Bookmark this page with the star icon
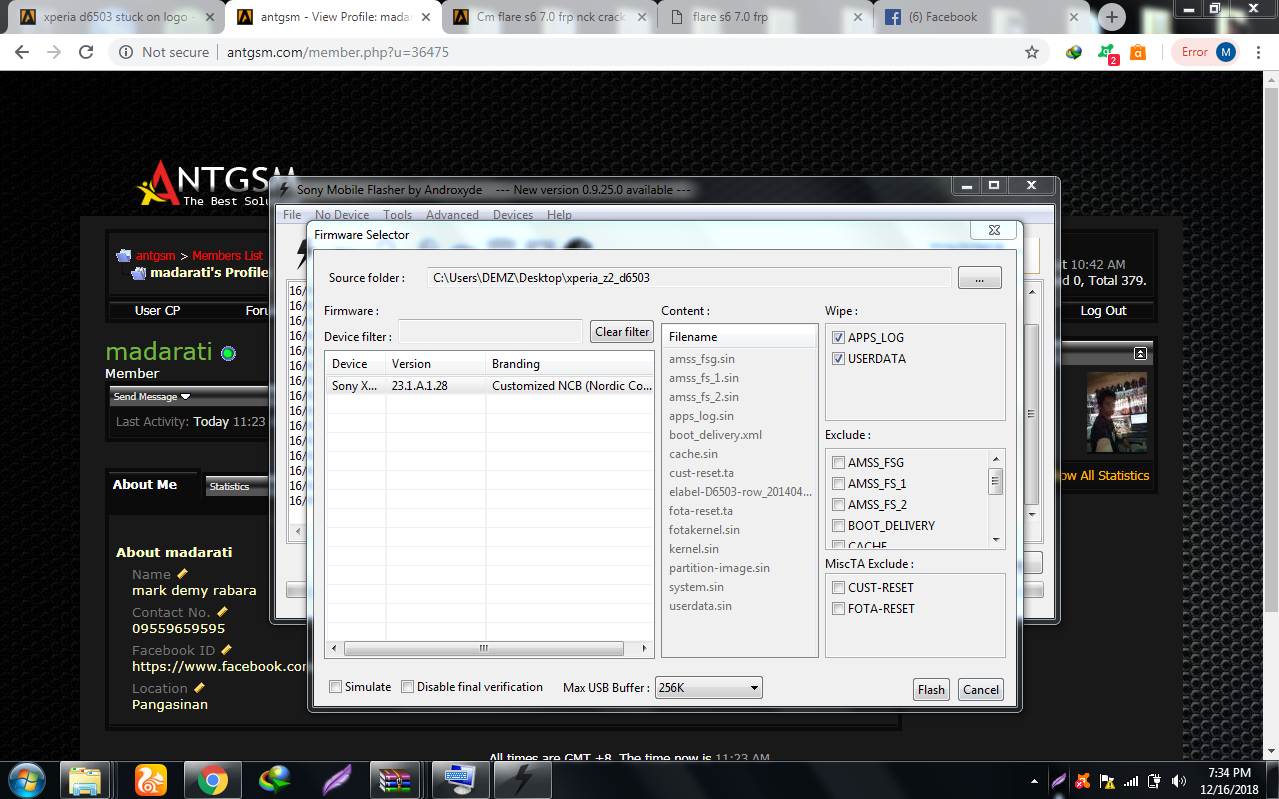Viewport: 1279px width, 799px height. [1031, 52]
